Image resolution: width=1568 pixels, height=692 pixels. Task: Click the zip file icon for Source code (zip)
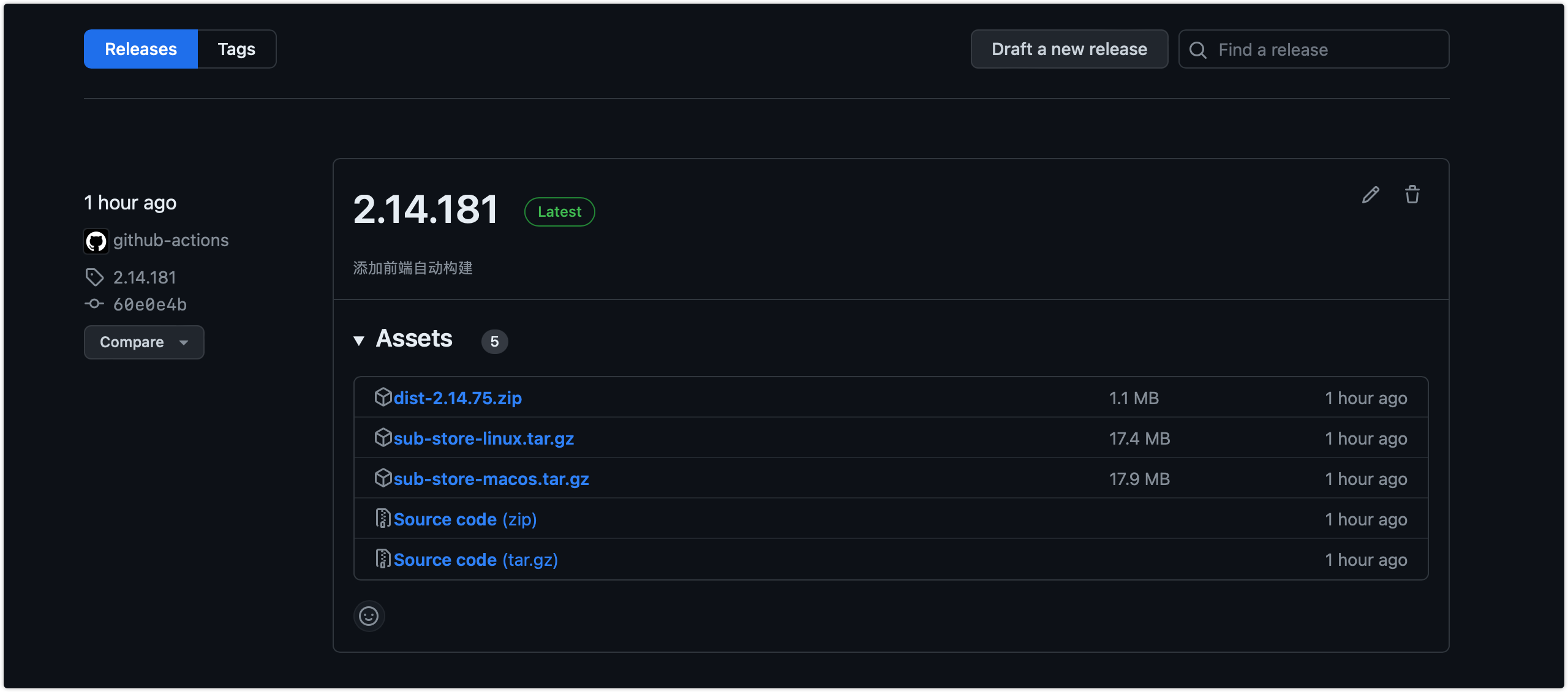(383, 519)
